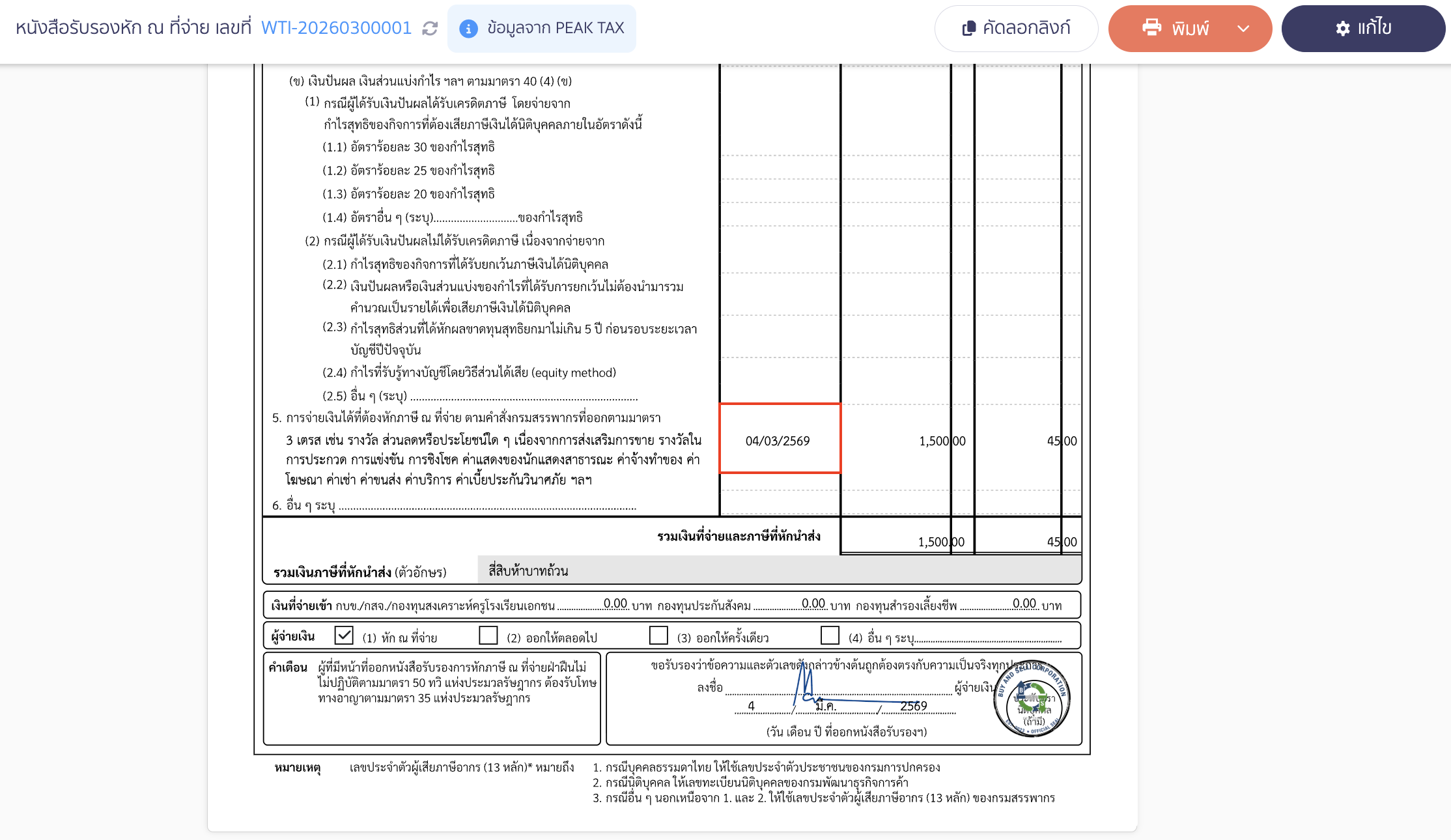This screenshot has width=1451, height=840.
Task: Click the แก้ไข edit button
Action: (1363, 29)
